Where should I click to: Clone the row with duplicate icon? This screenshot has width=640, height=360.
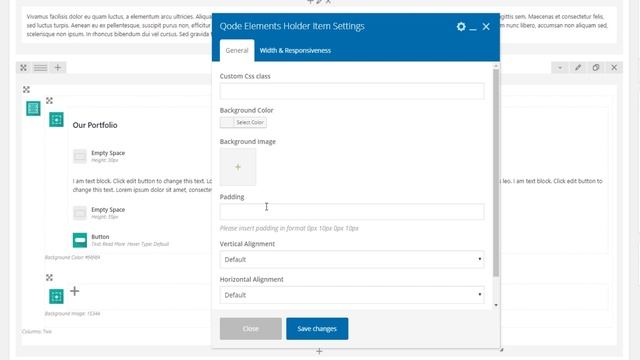(x=596, y=68)
